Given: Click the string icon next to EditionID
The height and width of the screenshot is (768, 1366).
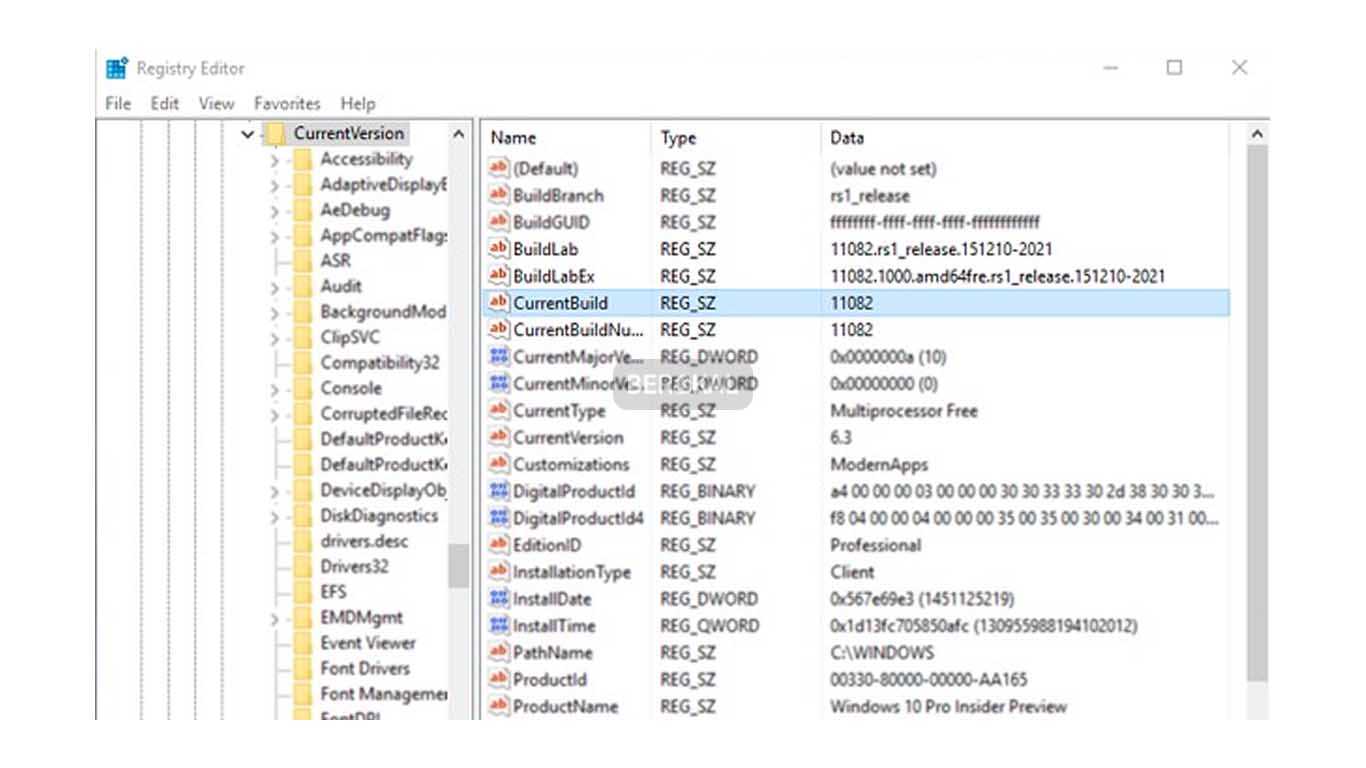Looking at the screenshot, I should pyautogui.click(x=498, y=545).
